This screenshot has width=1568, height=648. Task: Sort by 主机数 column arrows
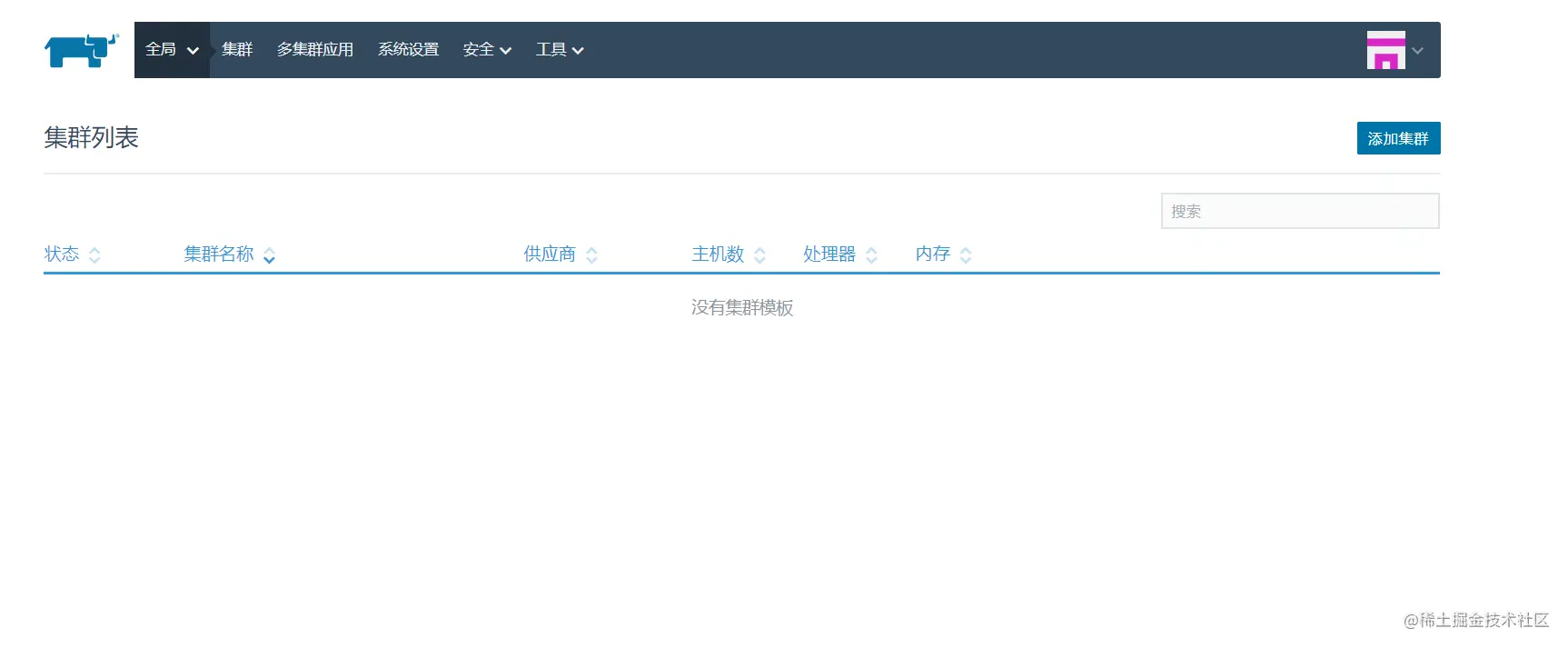point(759,255)
